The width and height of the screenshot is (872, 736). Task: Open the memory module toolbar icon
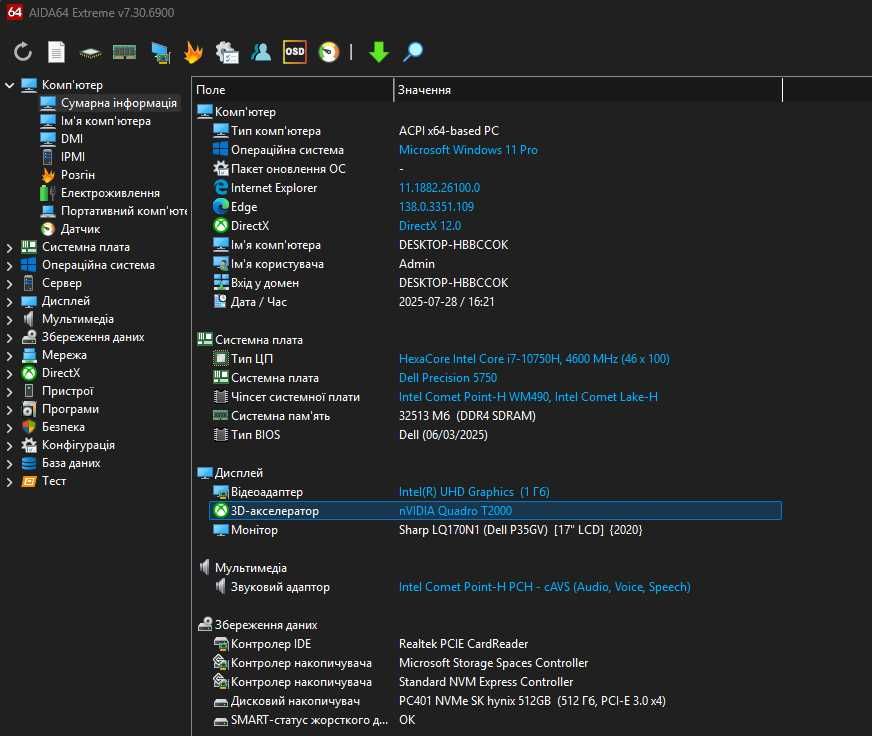coord(125,52)
